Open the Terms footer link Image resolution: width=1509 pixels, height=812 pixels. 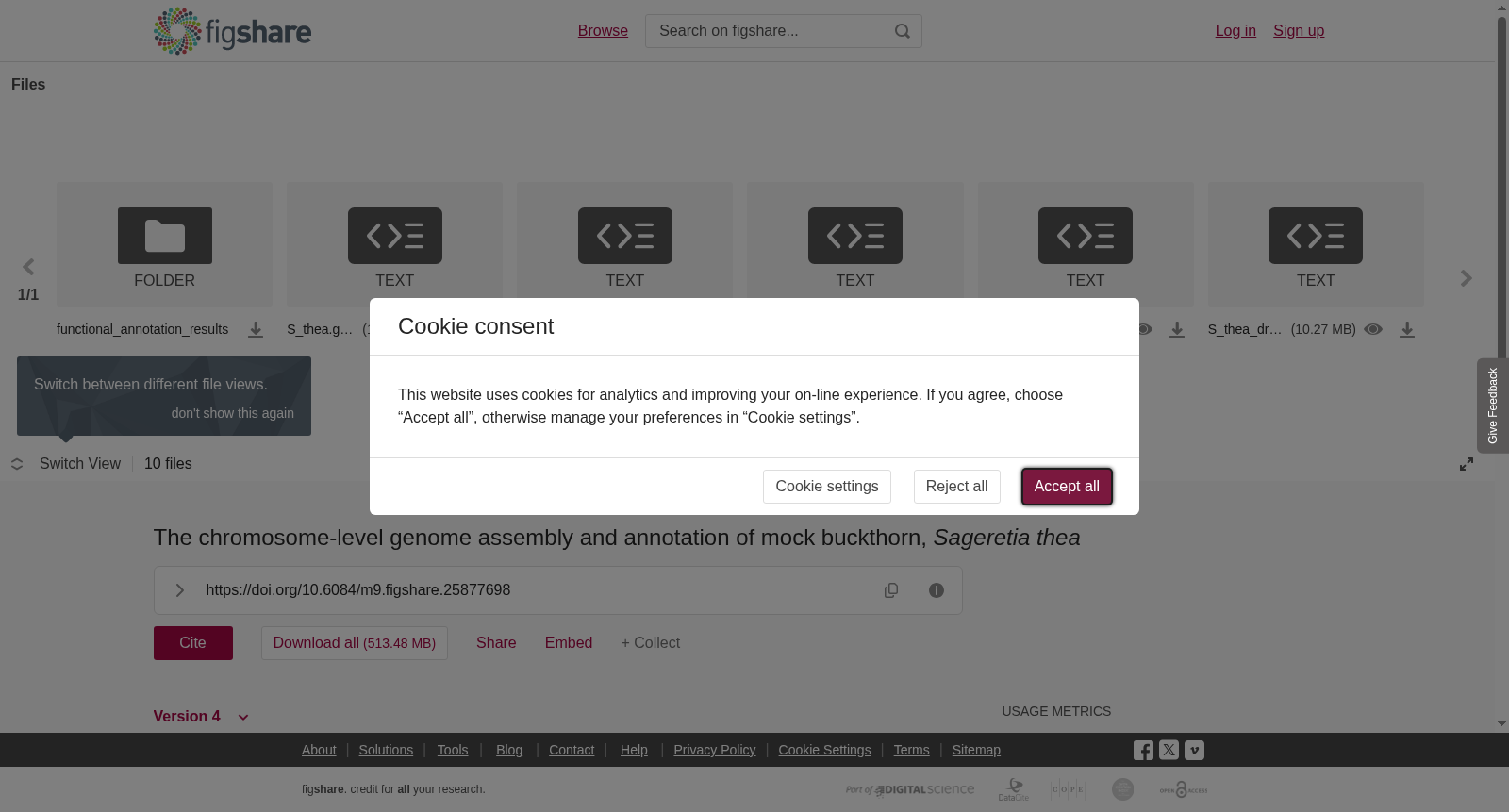tap(911, 750)
